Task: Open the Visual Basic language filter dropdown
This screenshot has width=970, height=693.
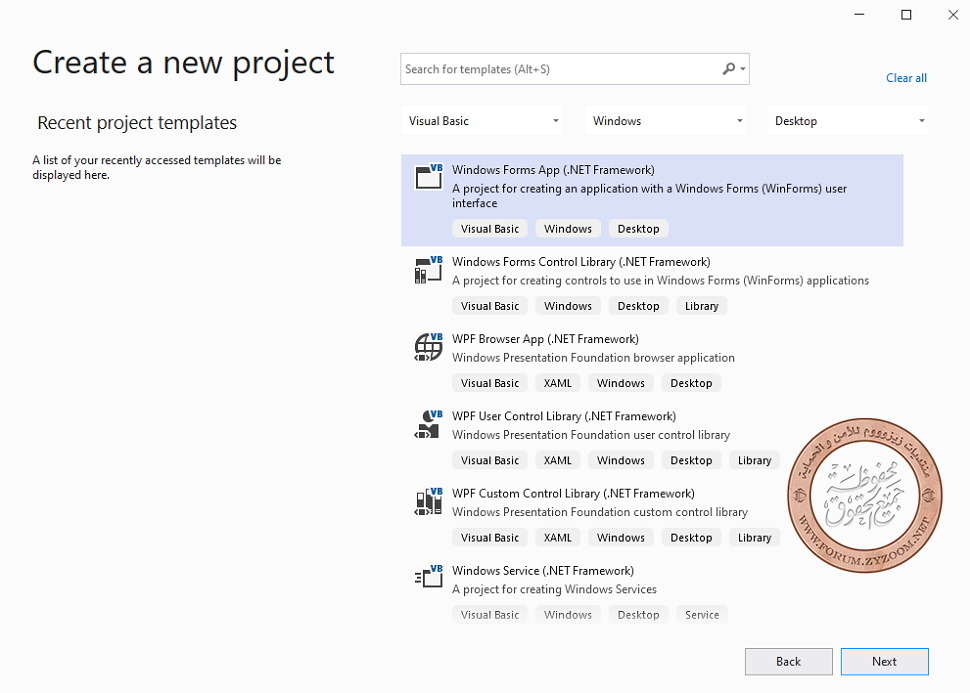Action: pos(481,121)
